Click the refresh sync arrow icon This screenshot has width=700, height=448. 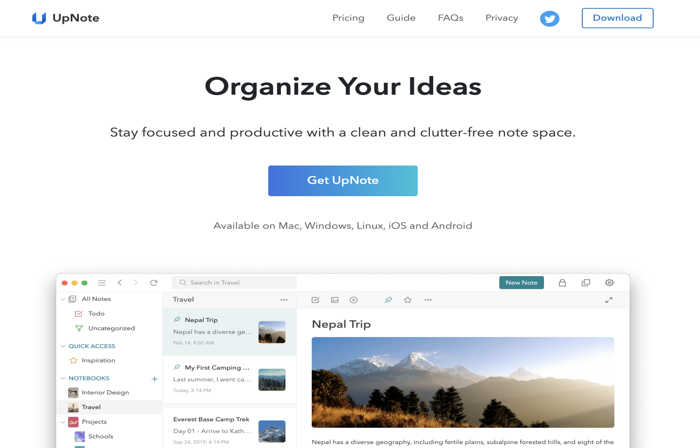pyautogui.click(x=154, y=282)
